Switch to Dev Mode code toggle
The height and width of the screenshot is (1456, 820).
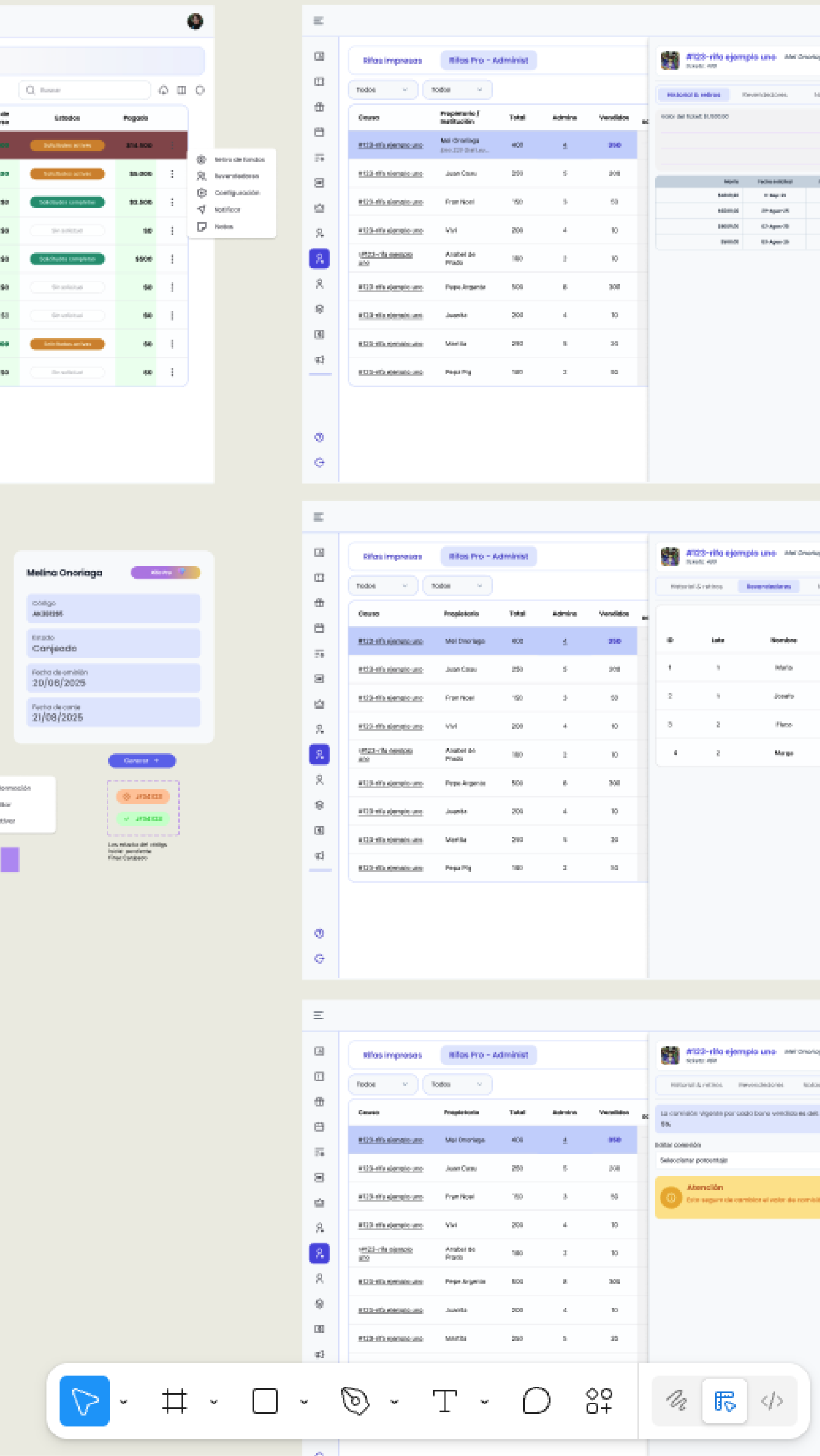coord(772,1401)
